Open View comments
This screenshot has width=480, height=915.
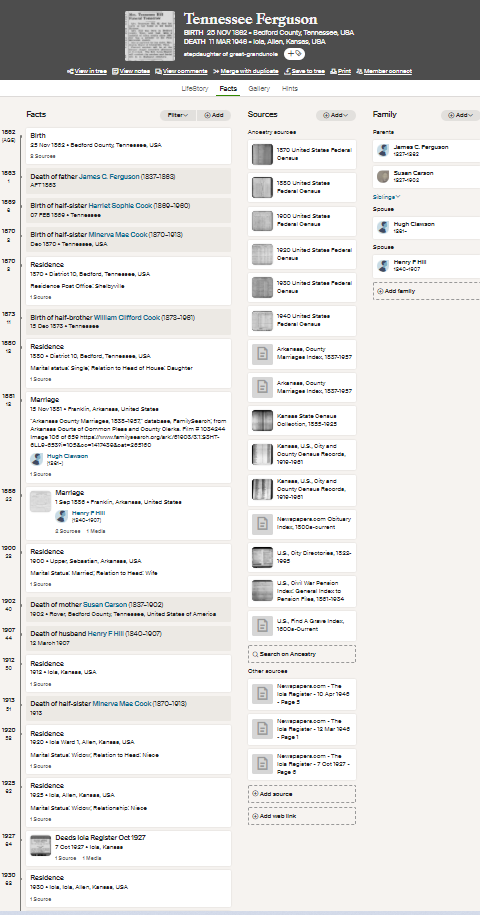[x=181, y=71]
